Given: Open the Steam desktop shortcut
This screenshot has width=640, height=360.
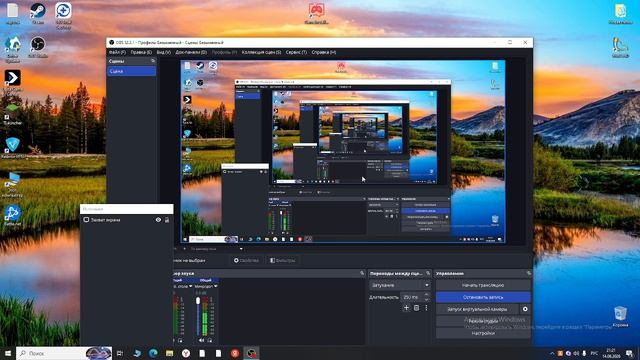Looking at the screenshot, I should 38,13.
